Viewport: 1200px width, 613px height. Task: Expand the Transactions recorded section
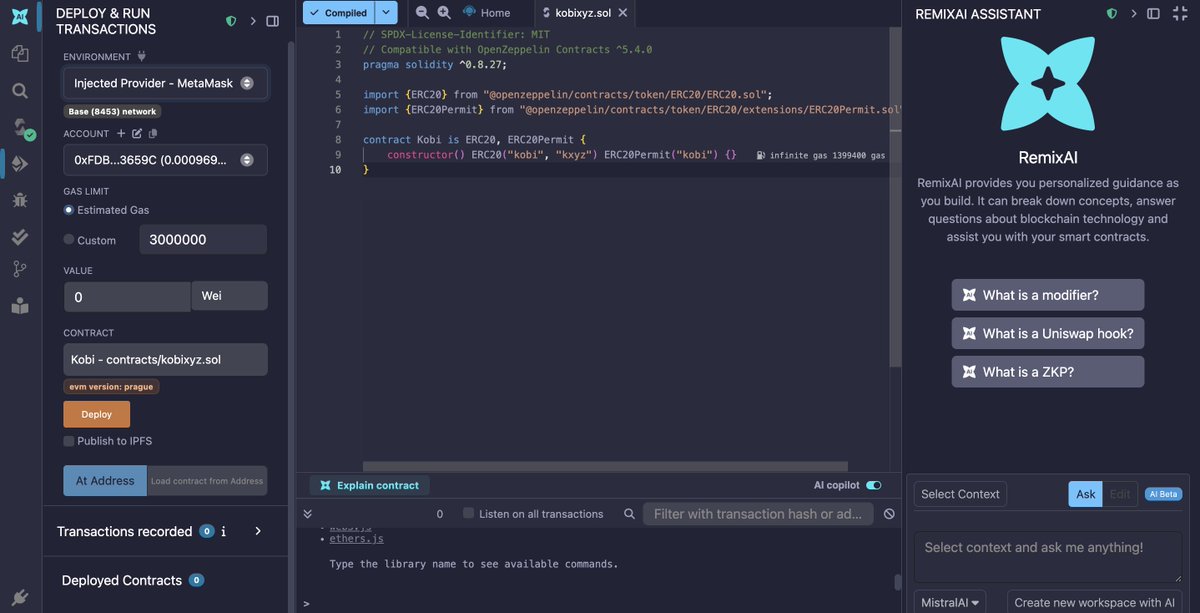(x=258, y=531)
